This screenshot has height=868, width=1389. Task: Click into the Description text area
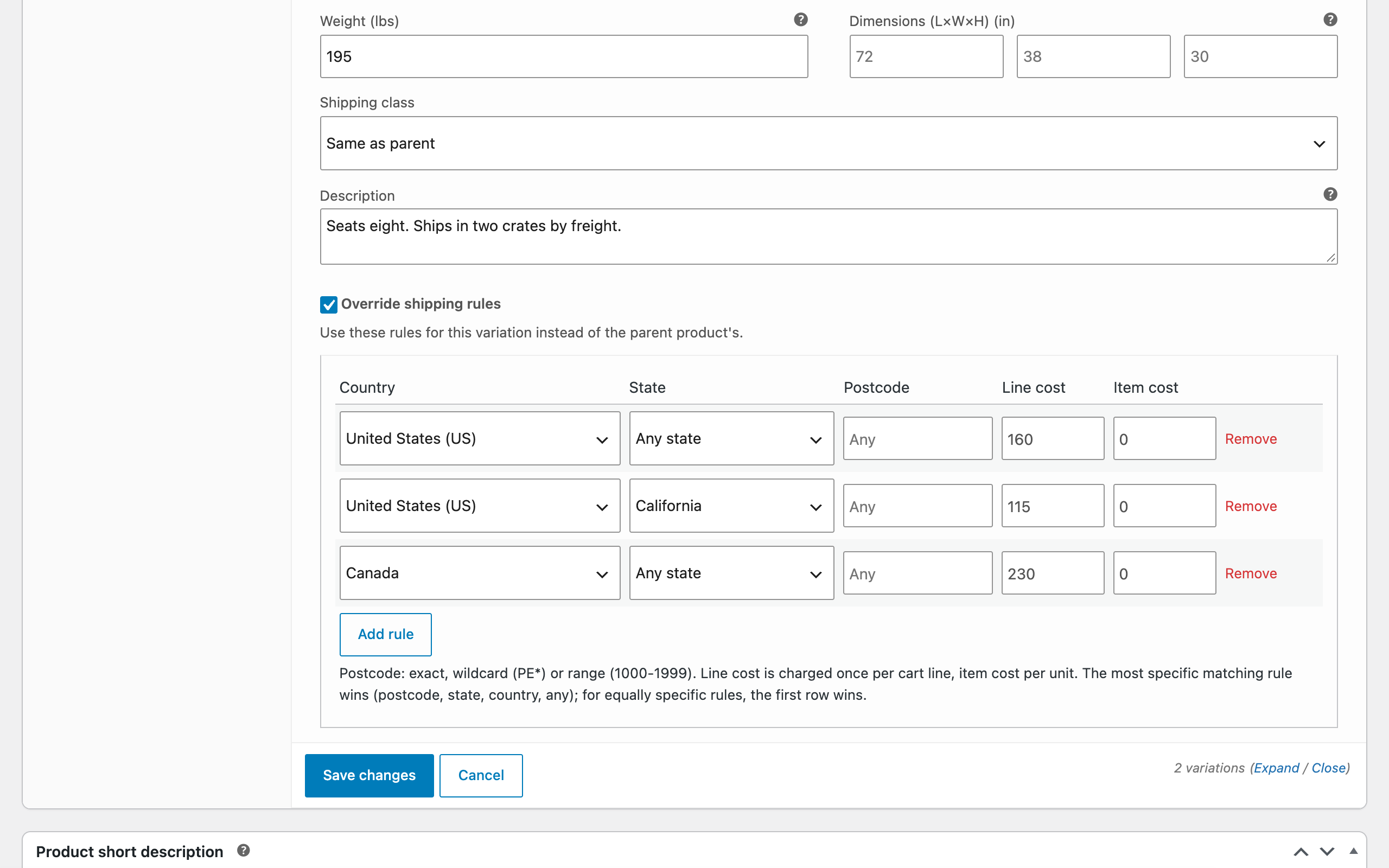pyautogui.click(x=828, y=237)
